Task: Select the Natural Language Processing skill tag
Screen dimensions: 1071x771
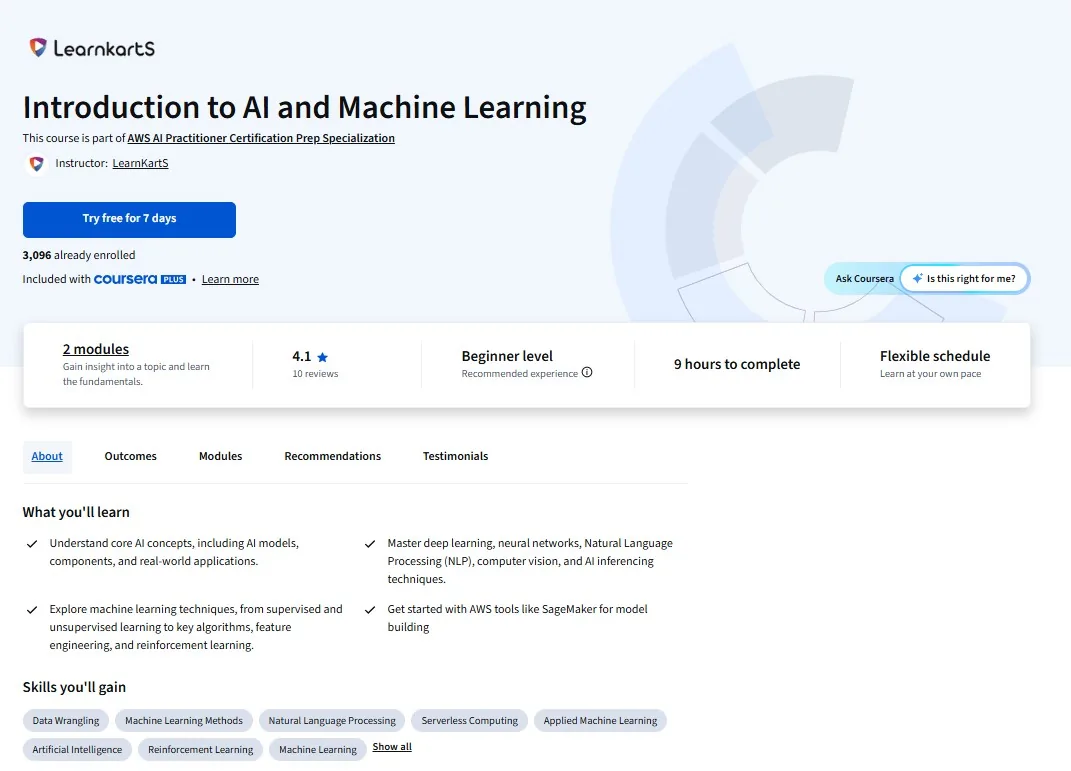Action: click(332, 720)
